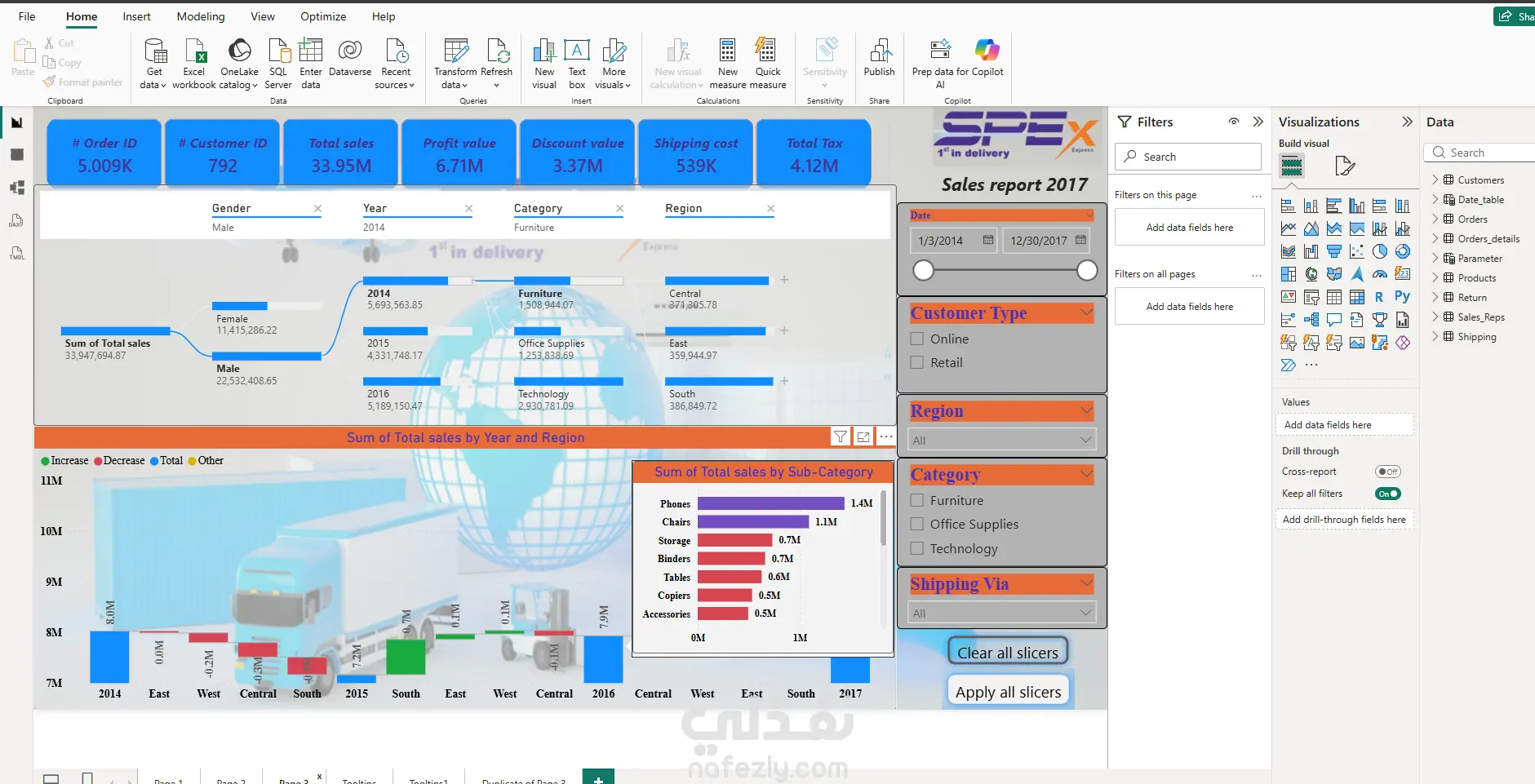Check the Online customer type
This screenshot has height=784, width=1535.
point(917,339)
